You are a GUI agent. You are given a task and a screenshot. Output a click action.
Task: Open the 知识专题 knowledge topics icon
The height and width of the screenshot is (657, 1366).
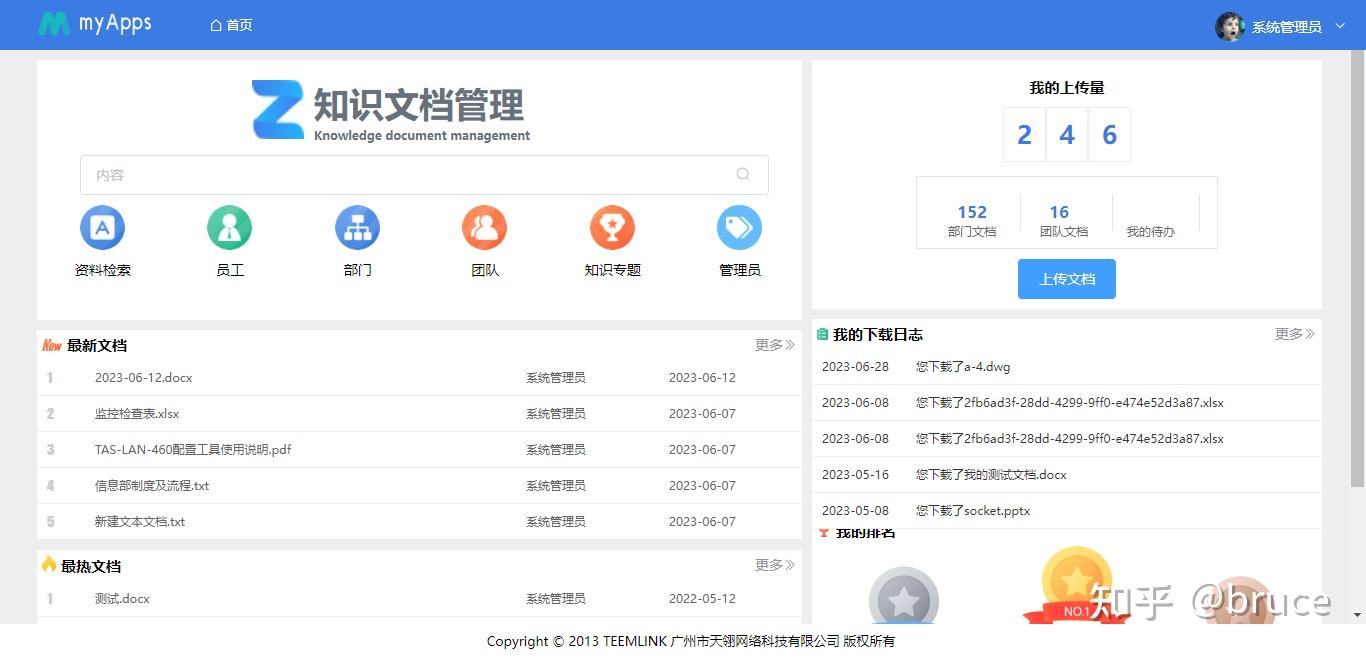[x=612, y=227]
